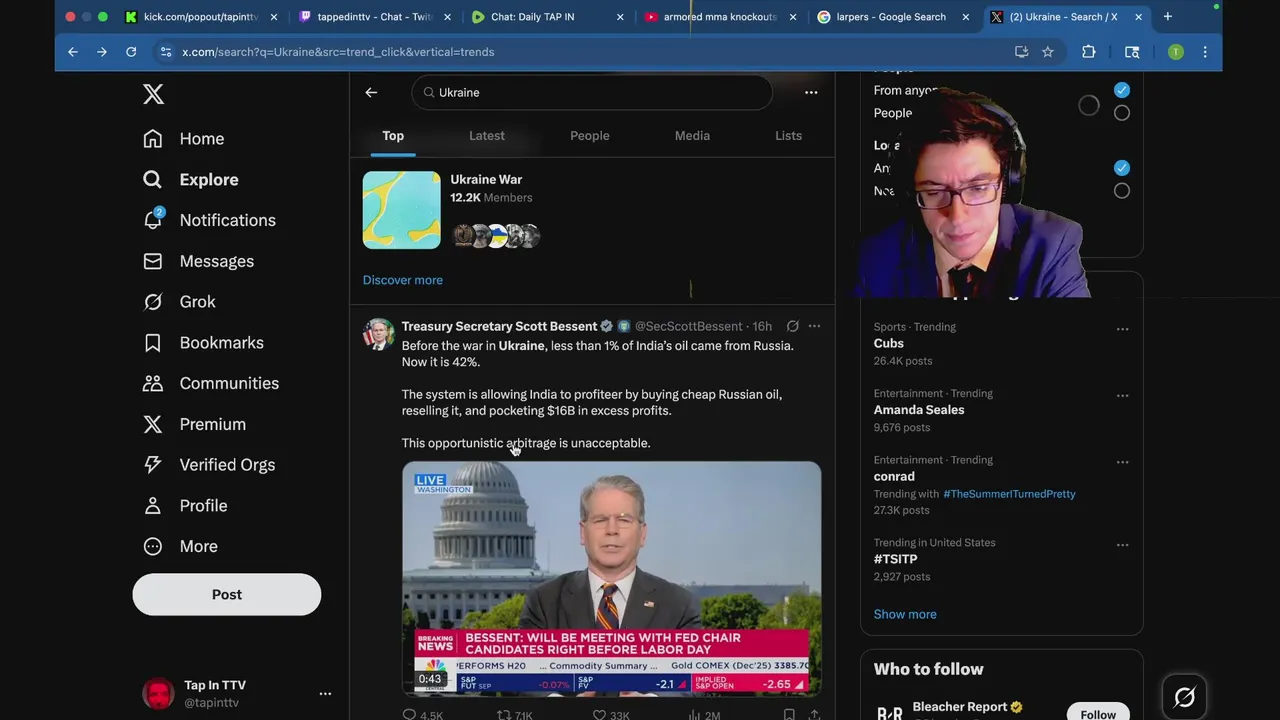Reply to the Bessent post
The height and width of the screenshot is (720, 1280).
click(422, 715)
